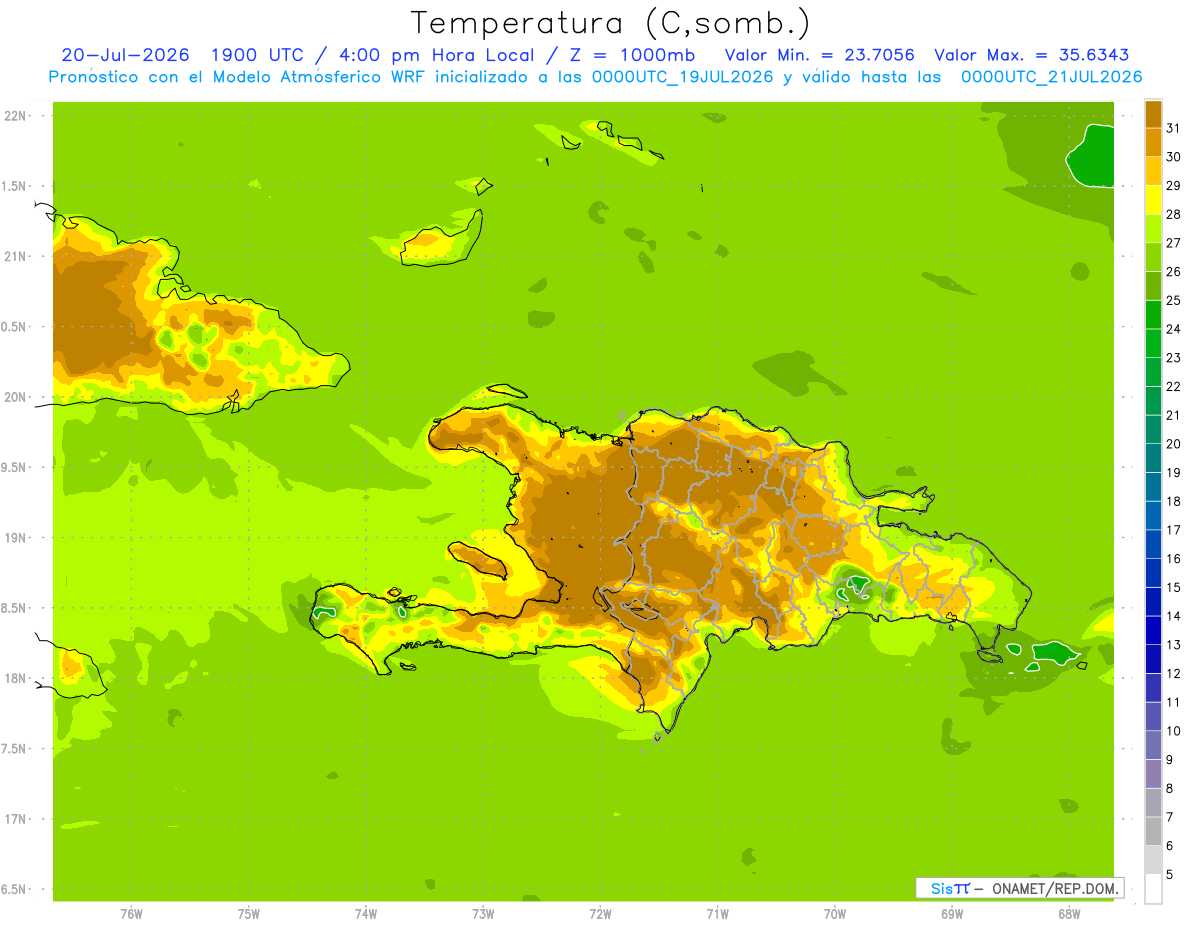1200x927 pixels.
Task: Click the "Z = 1000mb" level label
Action: (x=632, y=55)
